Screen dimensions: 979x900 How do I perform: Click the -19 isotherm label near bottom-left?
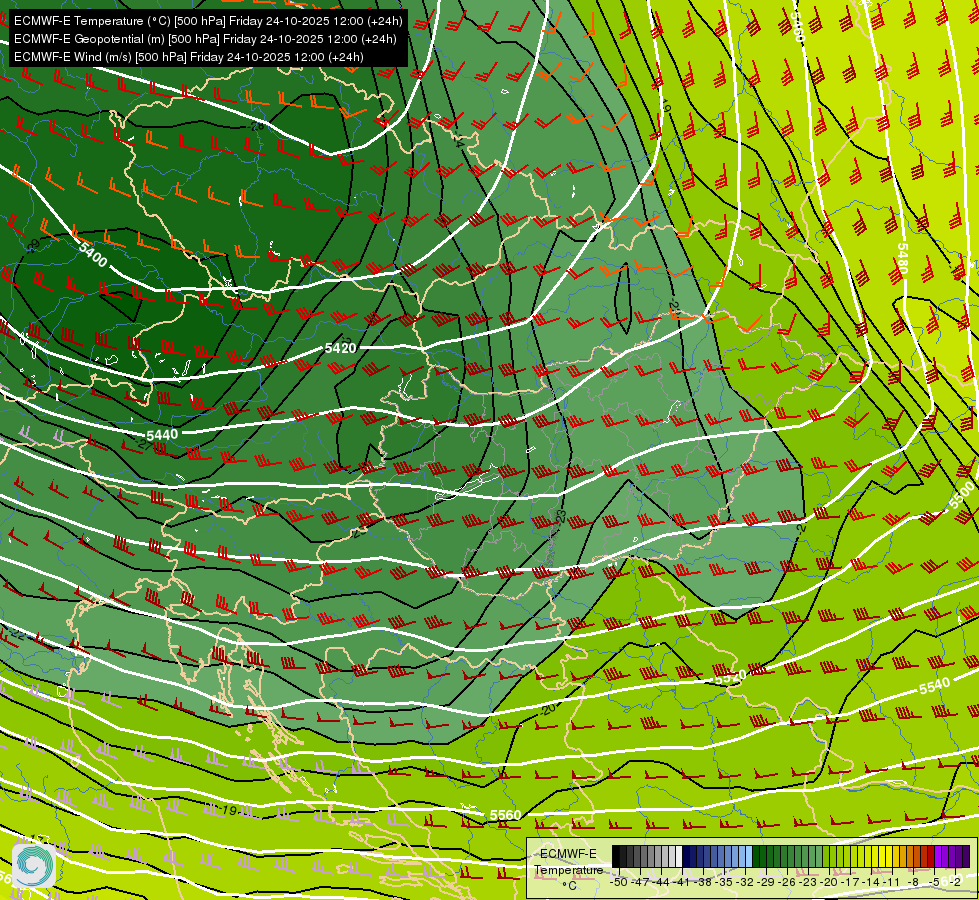pos(229,810)
